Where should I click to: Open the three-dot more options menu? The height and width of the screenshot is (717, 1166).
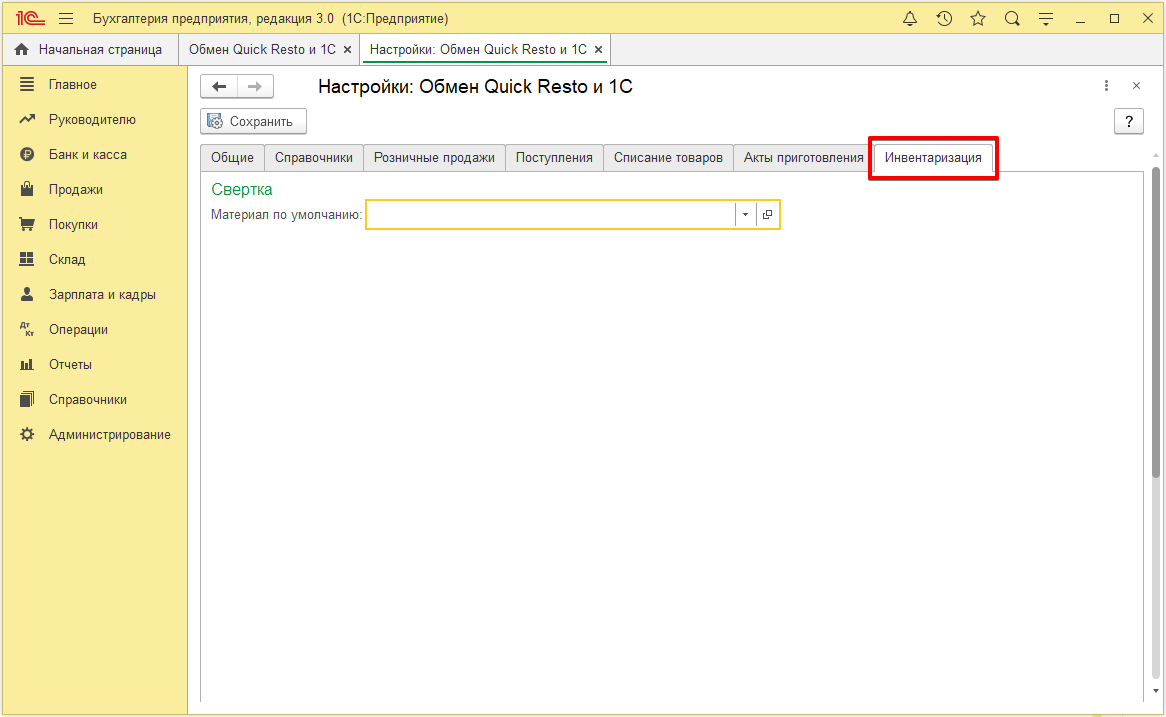pos(1107,86)
